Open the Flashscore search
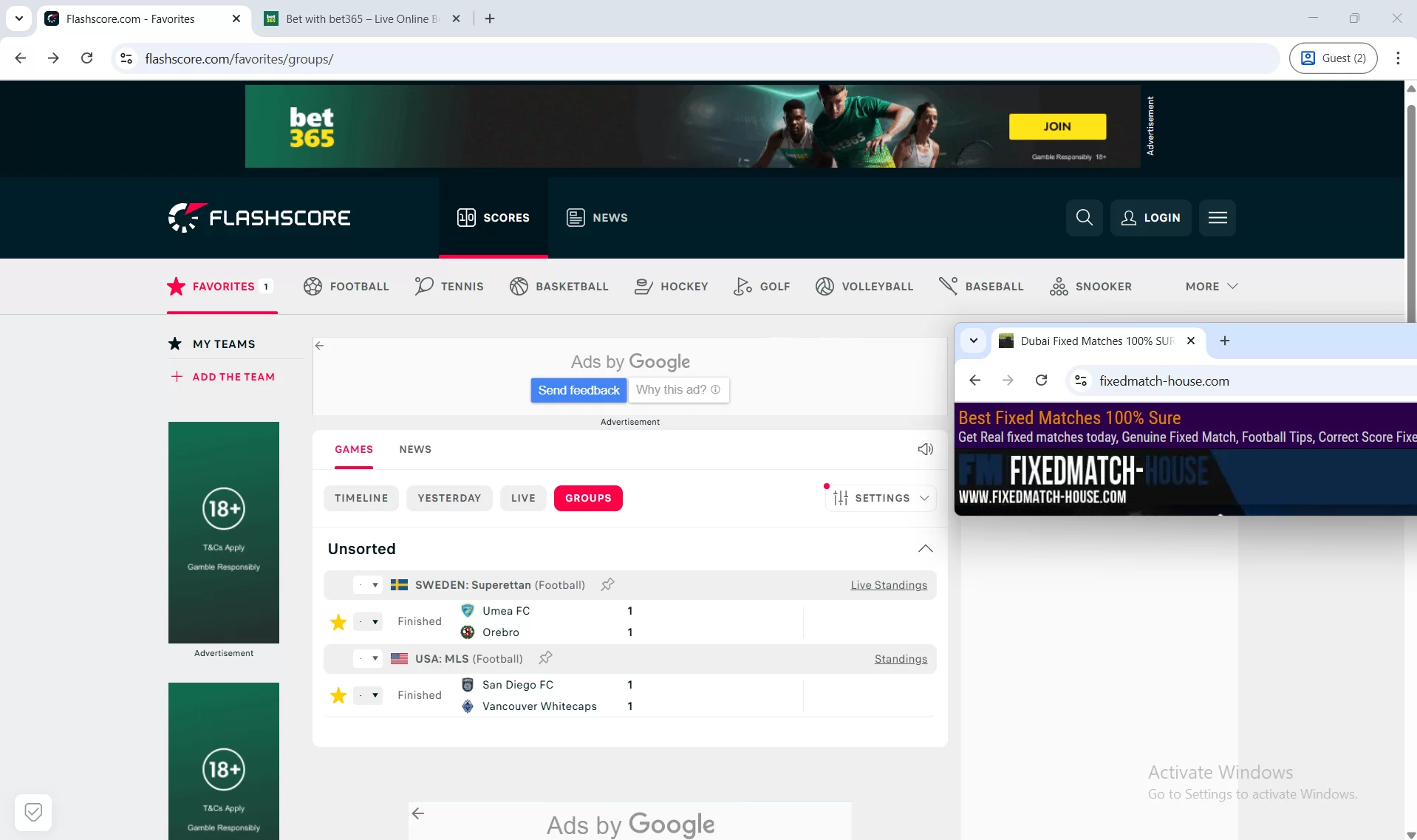Screen dimensions: 1417x840 [x=1083, y=217]
